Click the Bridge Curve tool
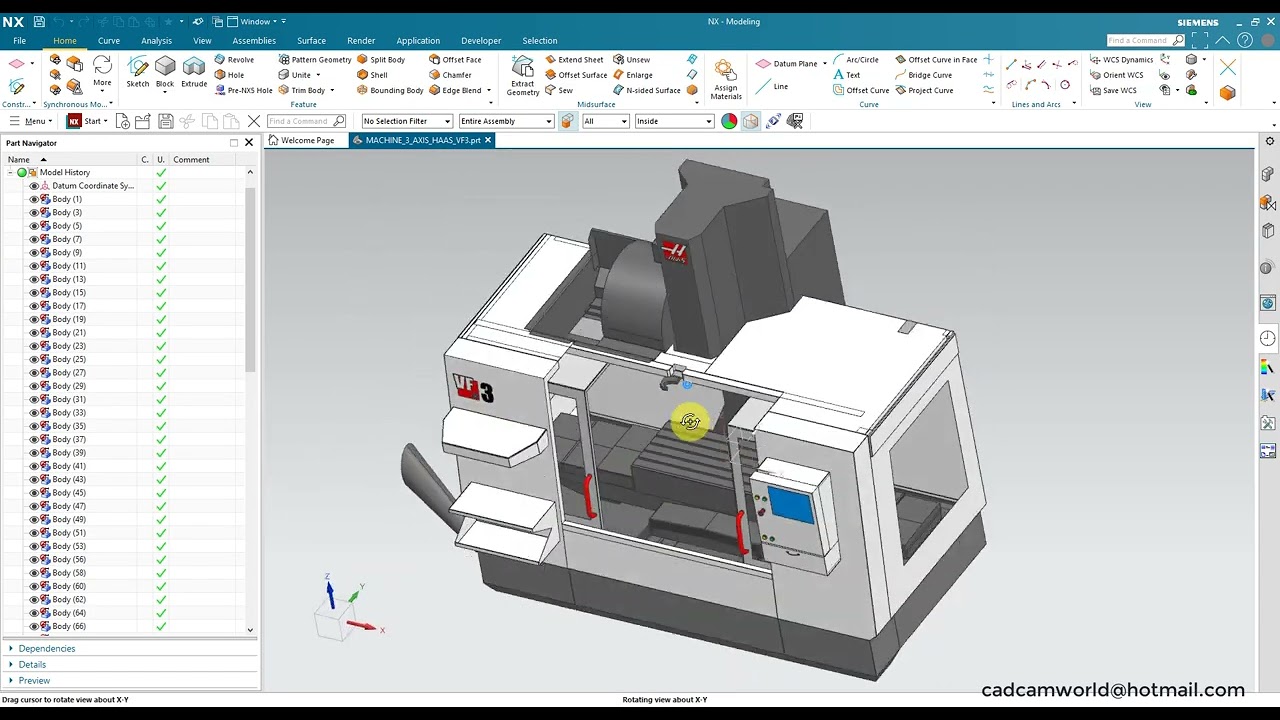 click(x=923, y=75)
